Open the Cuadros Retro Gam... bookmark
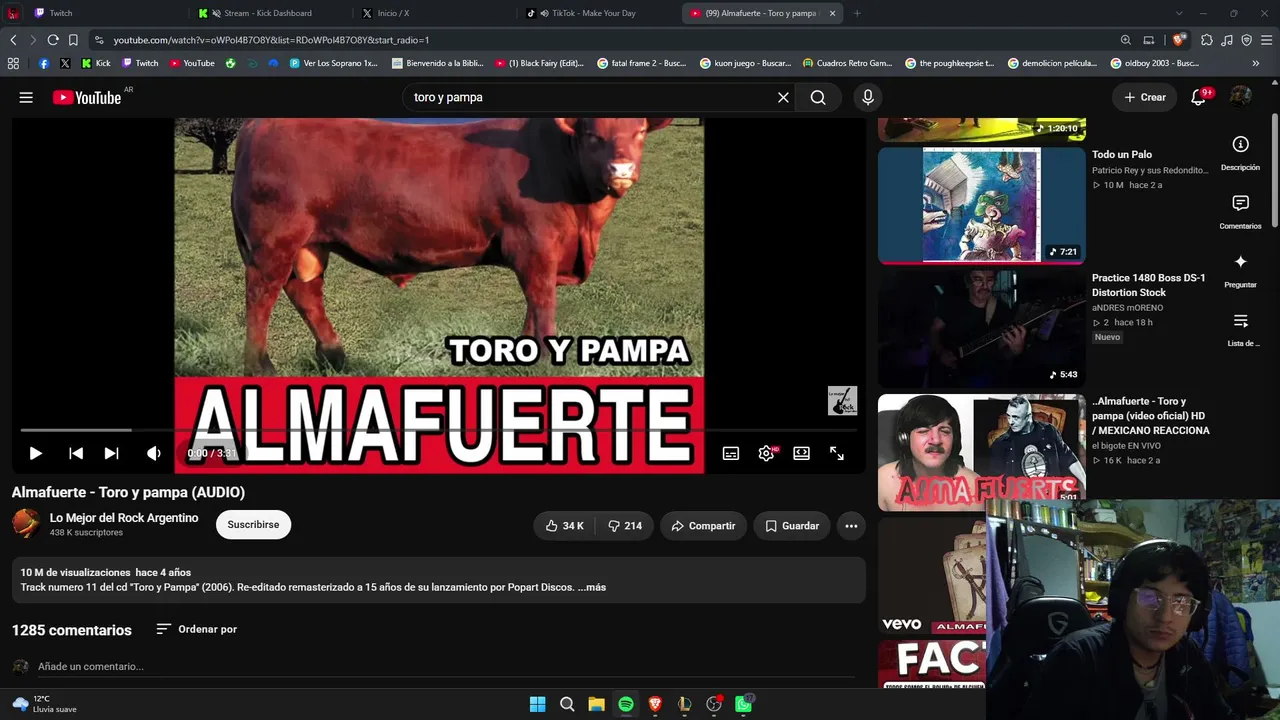 point(847,63)
